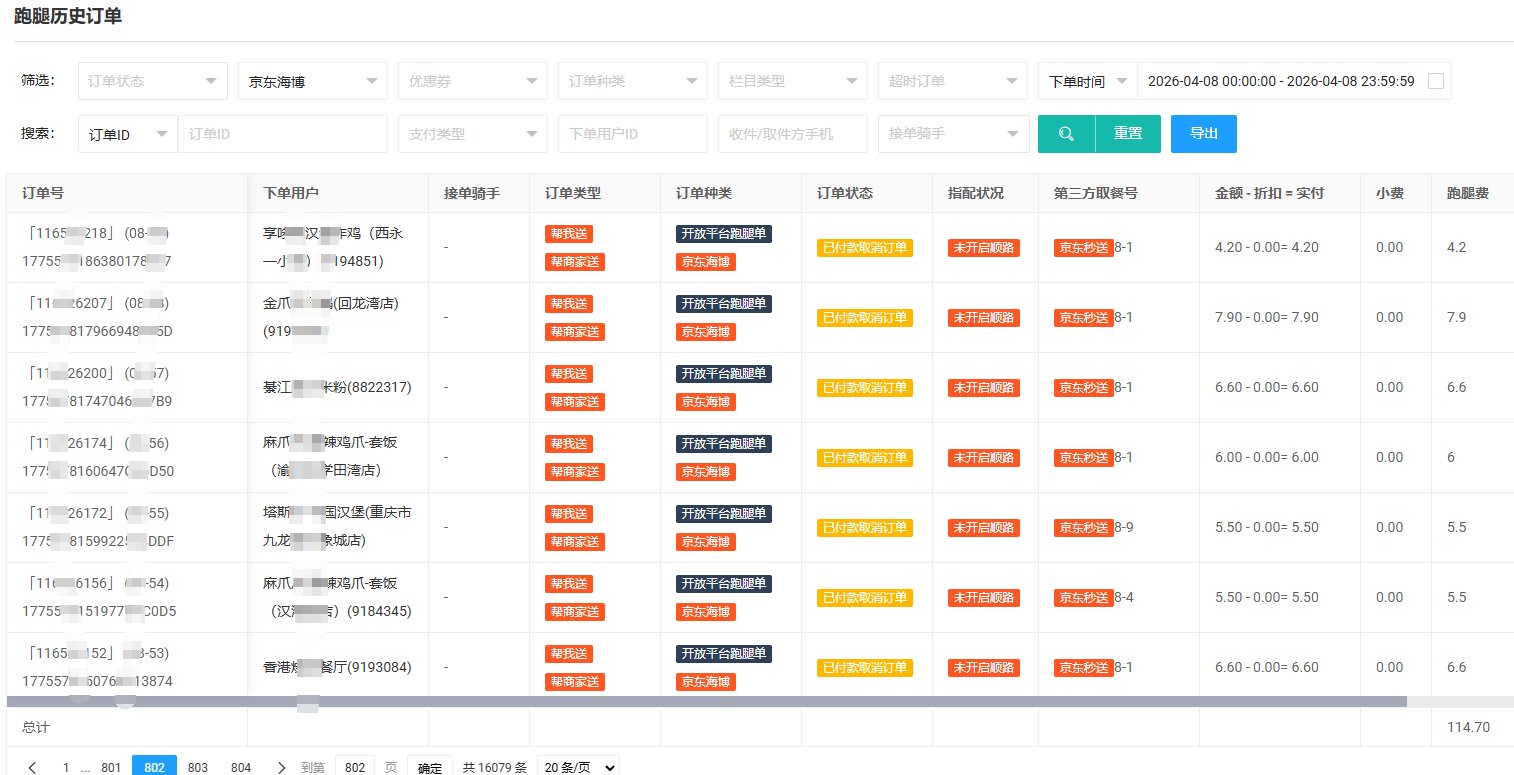This screenshot has height=775, width=1514.
Task: Go to previous page arrow
Action: [32, 767]
